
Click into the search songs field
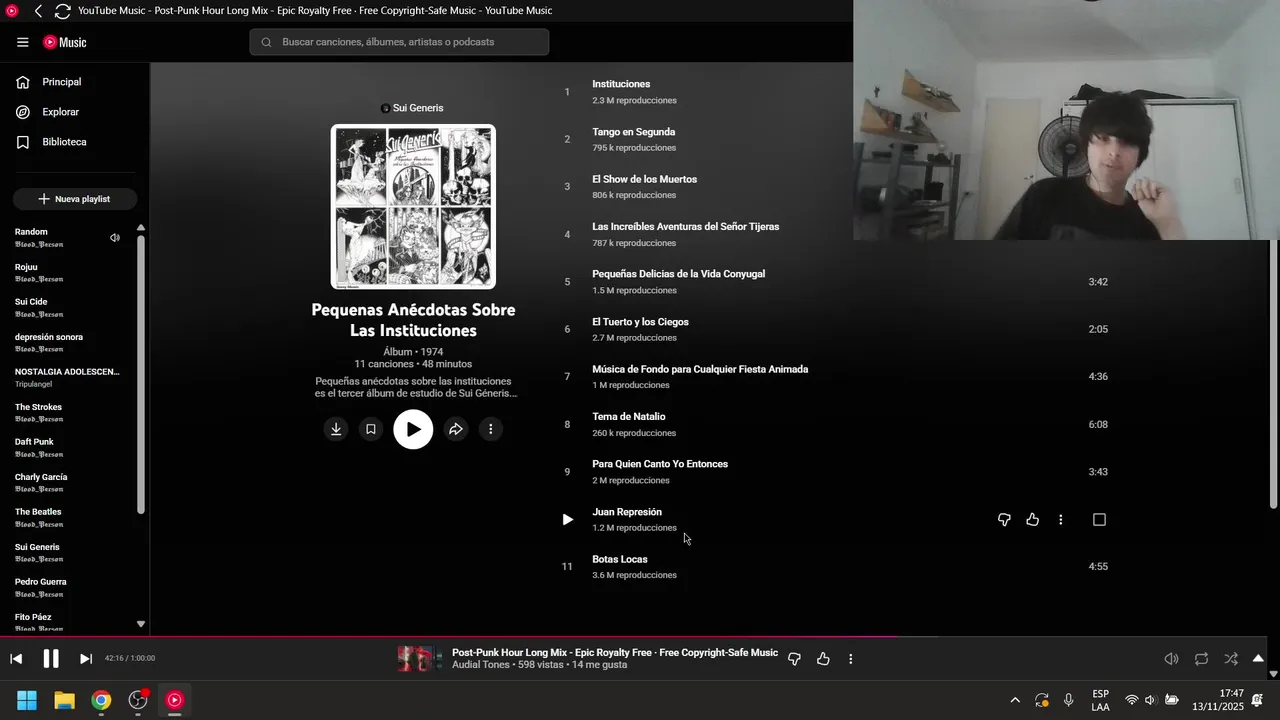[x=399, y=42]
